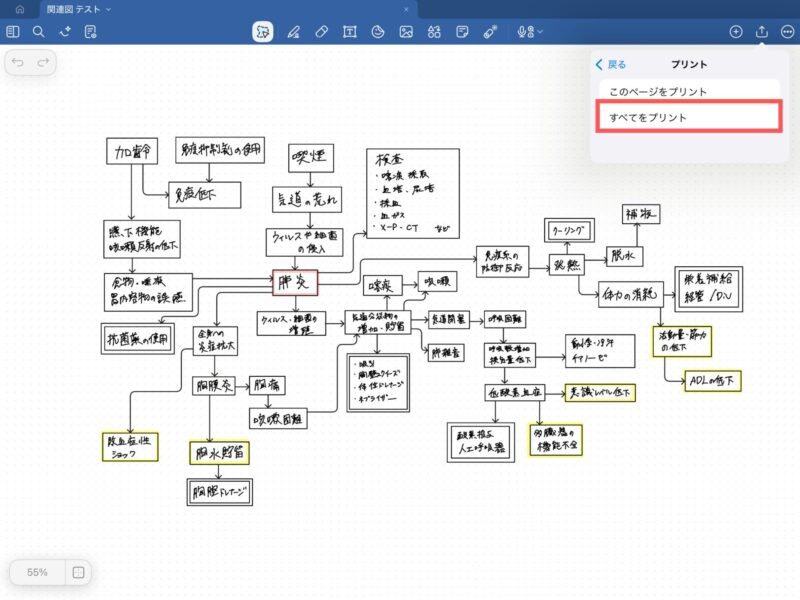800x600 pixels.
Task: Select the lasso selection tool
Action: click(x=263, y=32)
